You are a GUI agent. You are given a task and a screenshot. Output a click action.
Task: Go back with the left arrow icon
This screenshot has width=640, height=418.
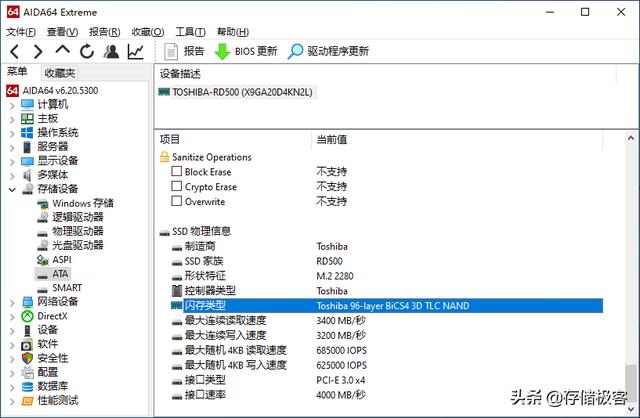[x=14, y=52]
